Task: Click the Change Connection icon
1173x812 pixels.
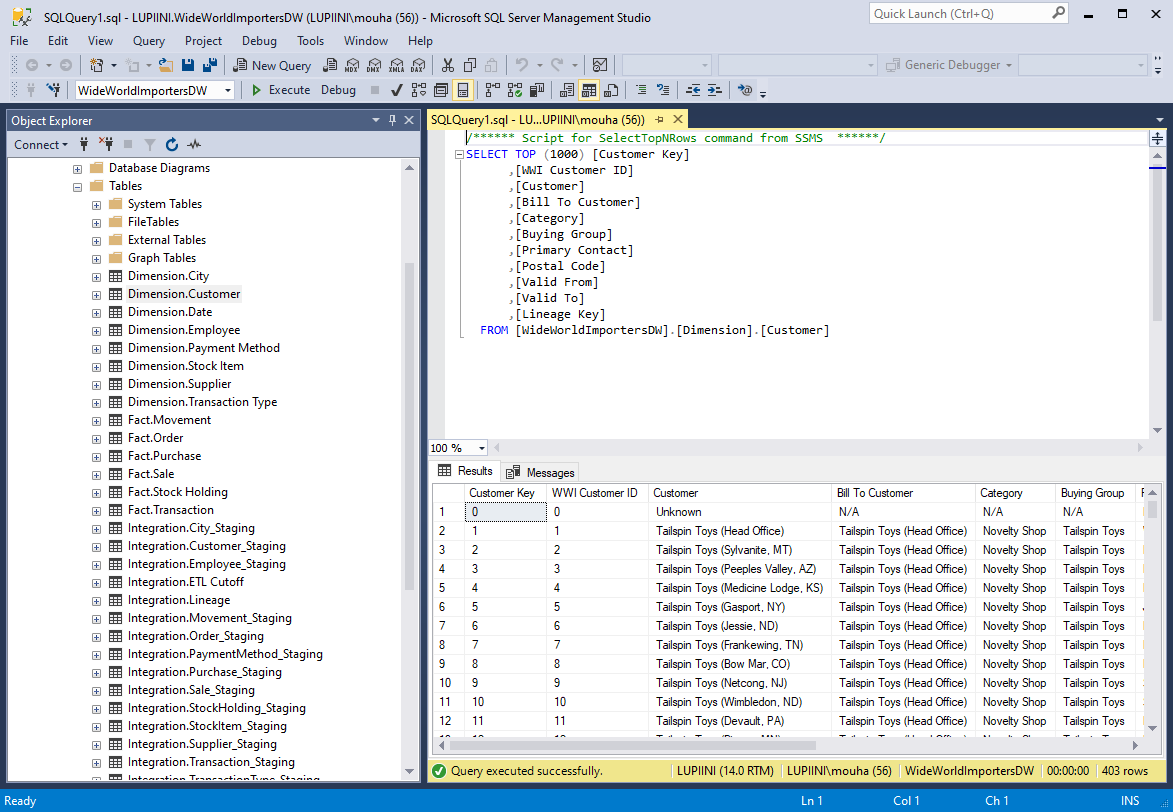Action: [53, 91]
